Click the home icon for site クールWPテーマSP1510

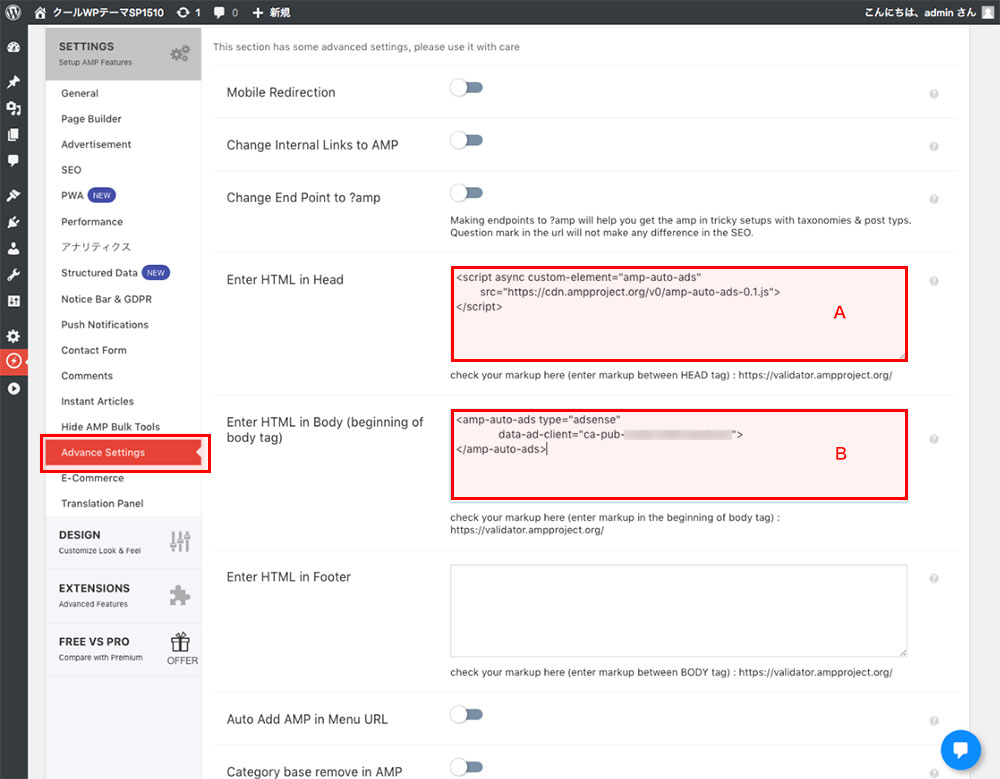click(40, 12)
